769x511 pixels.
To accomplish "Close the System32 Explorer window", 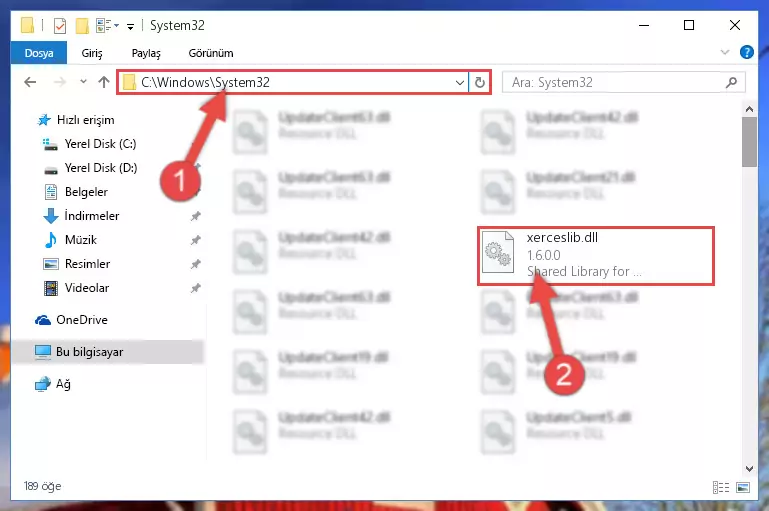I will point(735,25).
